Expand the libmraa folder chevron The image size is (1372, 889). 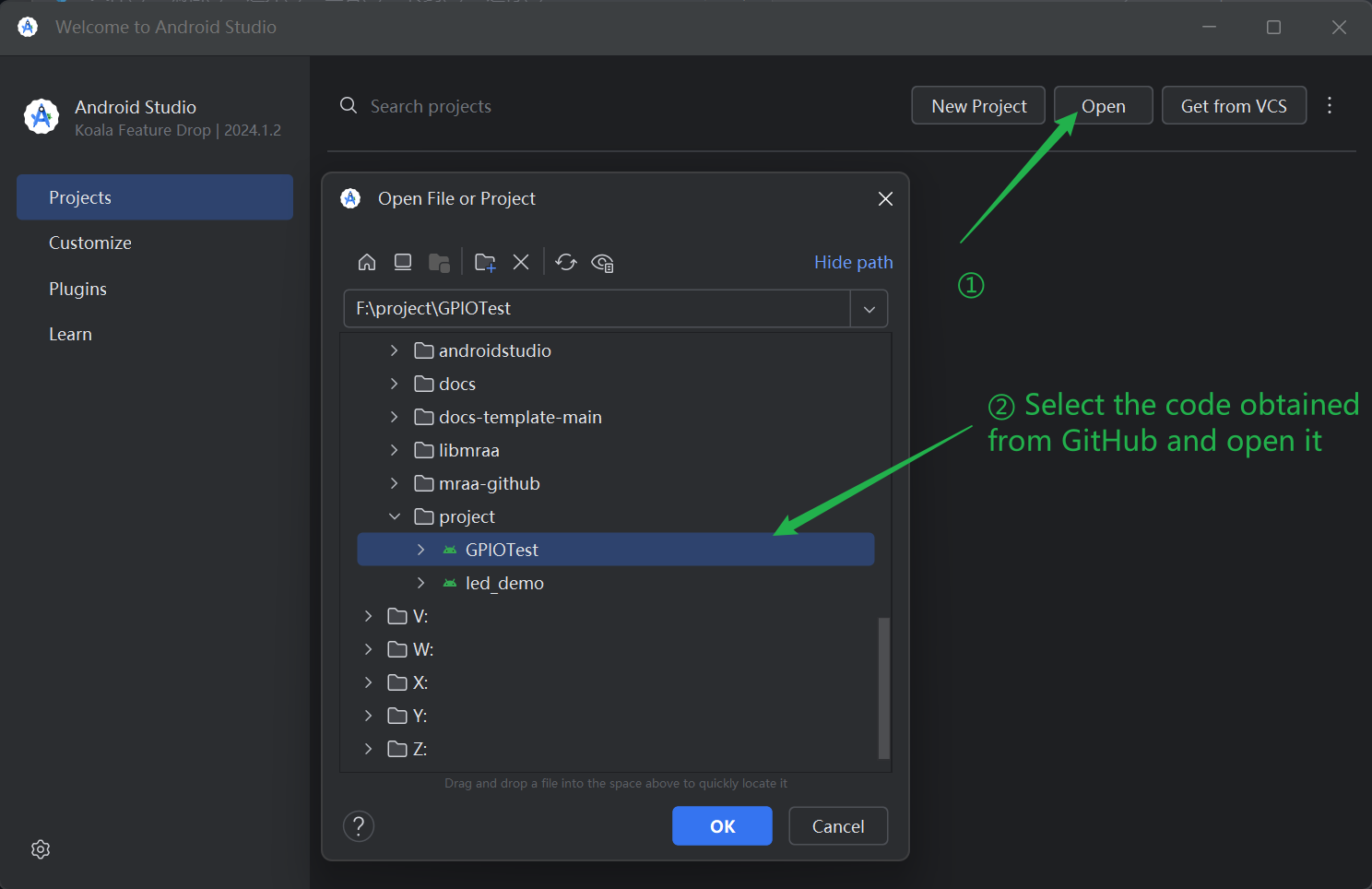394,450
